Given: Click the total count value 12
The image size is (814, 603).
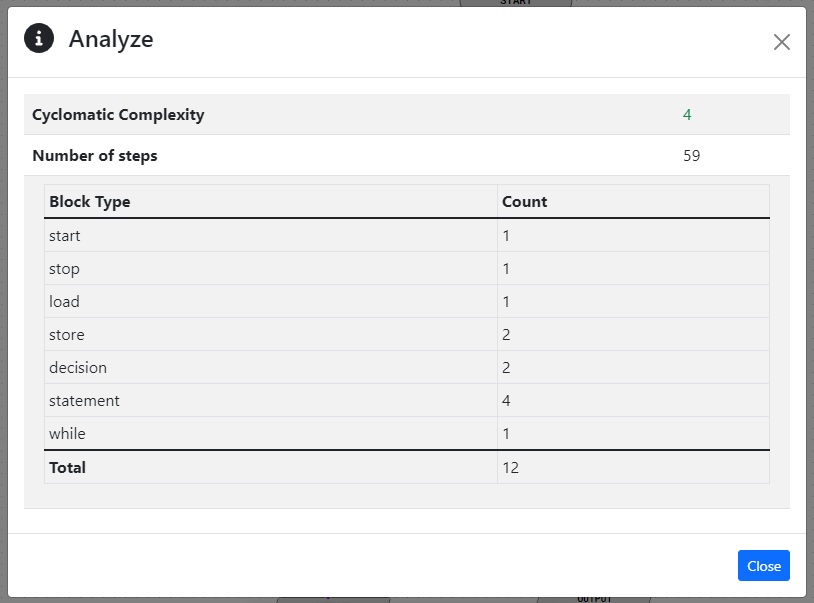Looking at the screenshot, I should coord(510,468).
